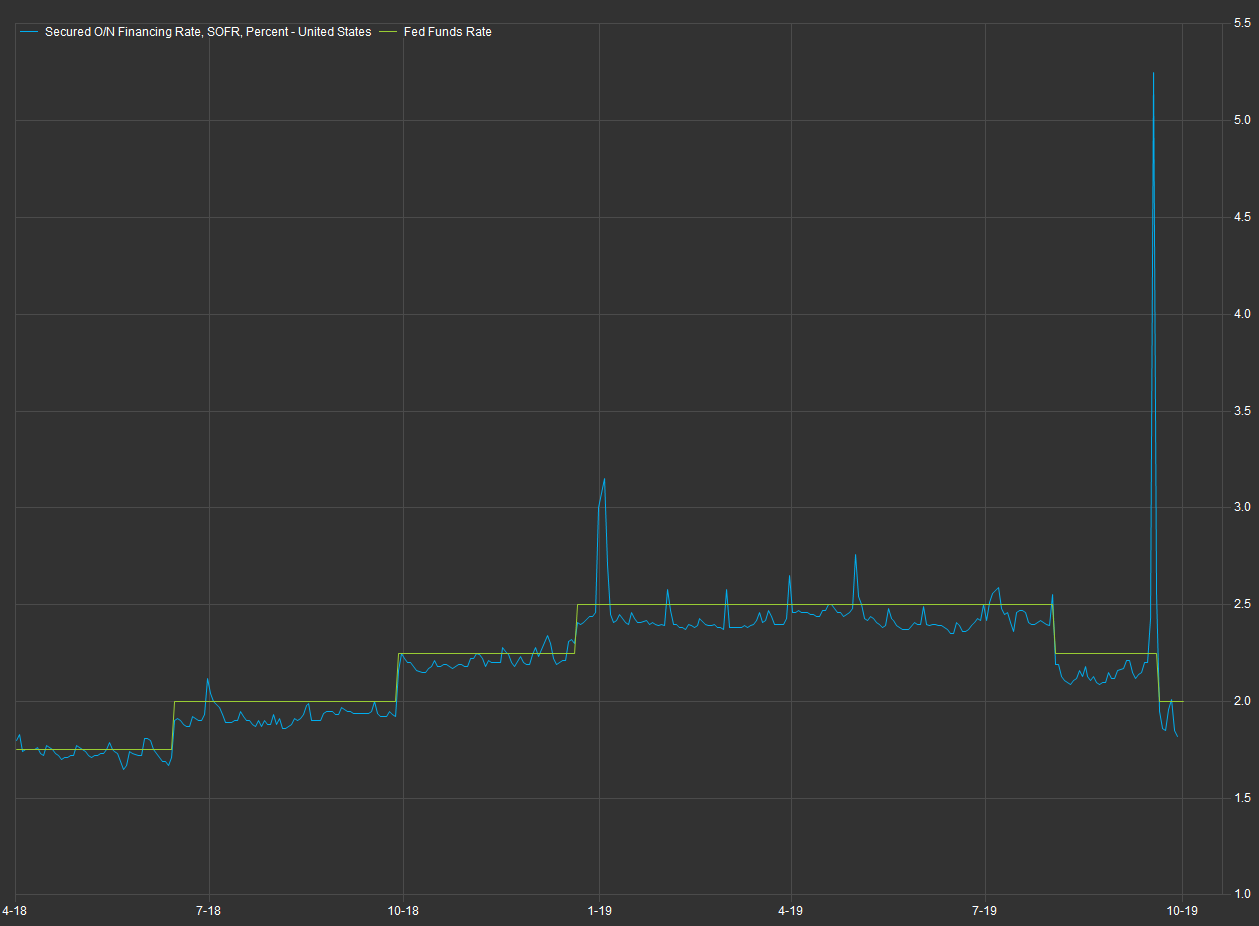Click the 3.0 y-axis label
Screen dimensions: 1259x926
tap(1242, 507)
